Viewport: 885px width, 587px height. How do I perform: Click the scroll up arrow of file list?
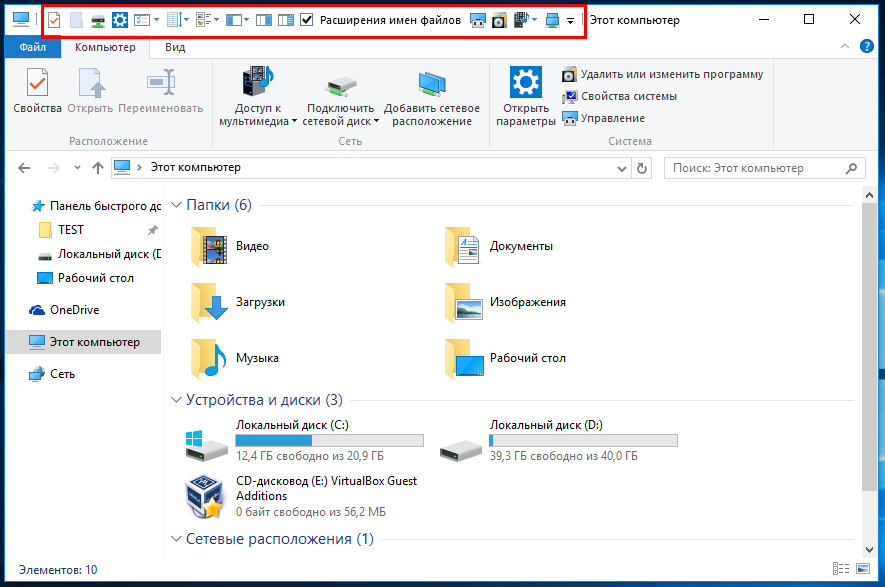(x=869, y=195)
